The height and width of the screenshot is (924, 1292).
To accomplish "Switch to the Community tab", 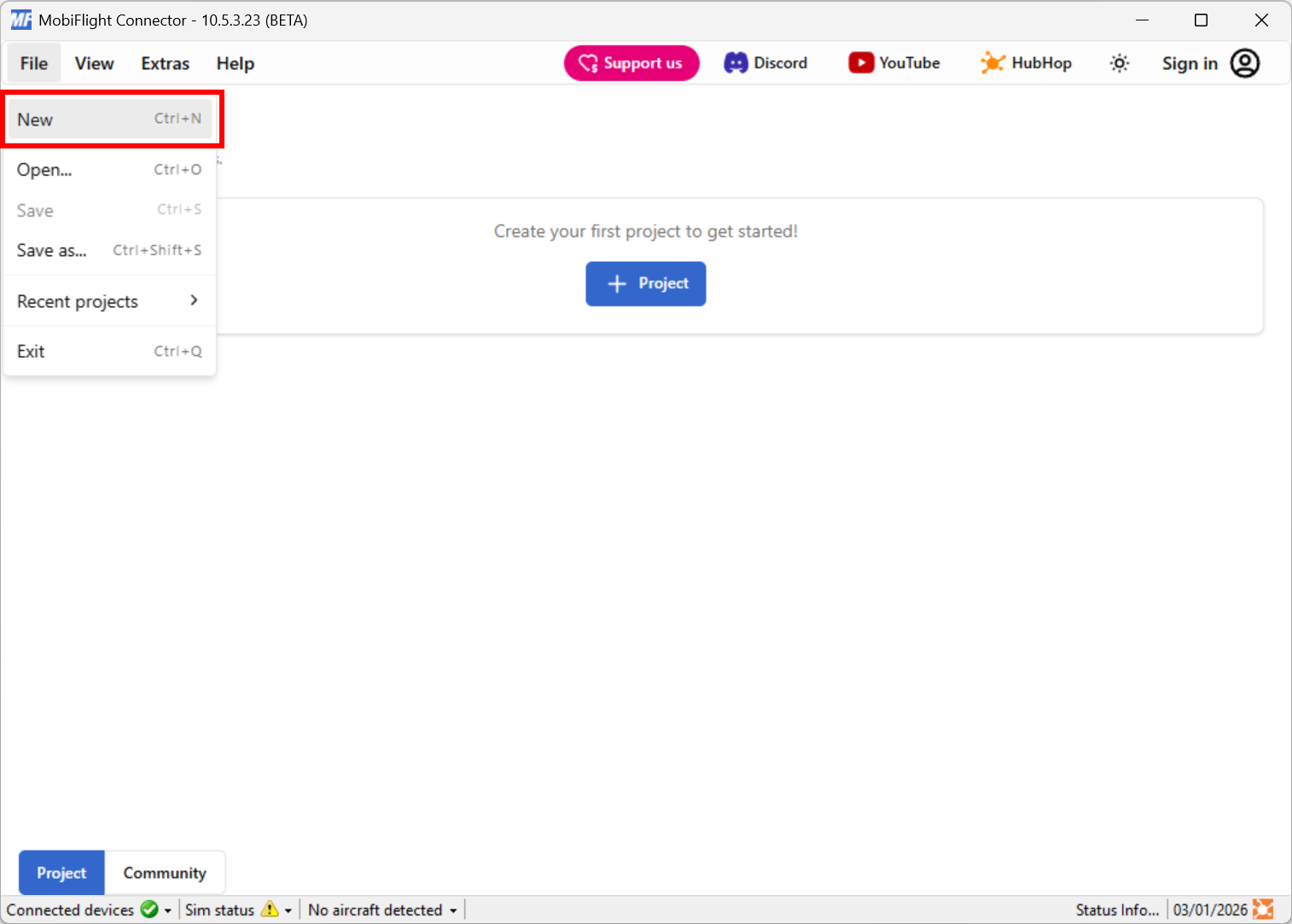I will tap(164, 872).
